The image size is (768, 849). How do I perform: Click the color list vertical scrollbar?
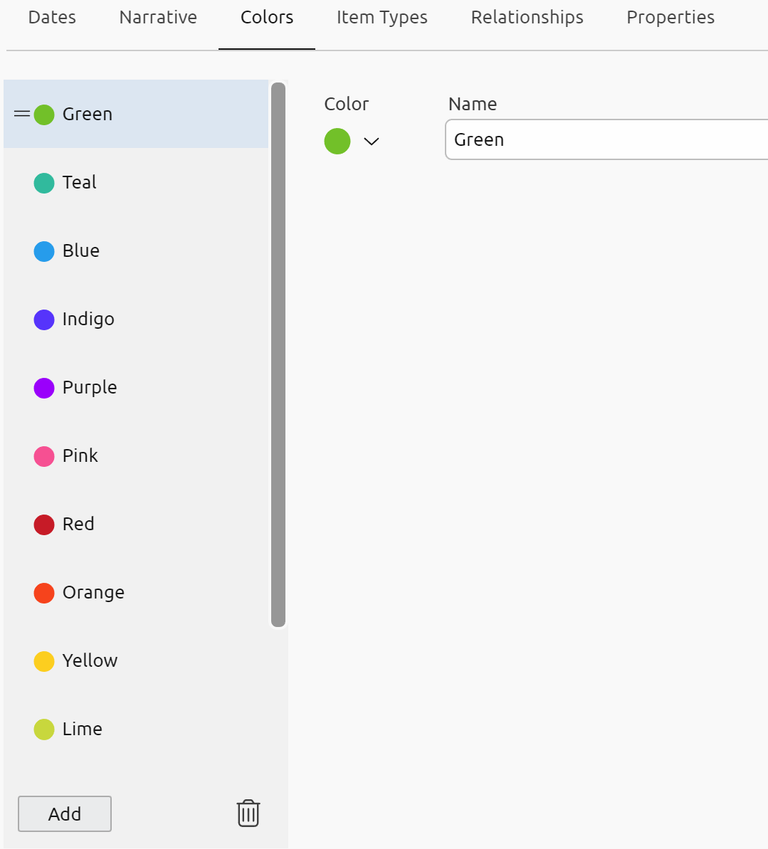point(278,355)
